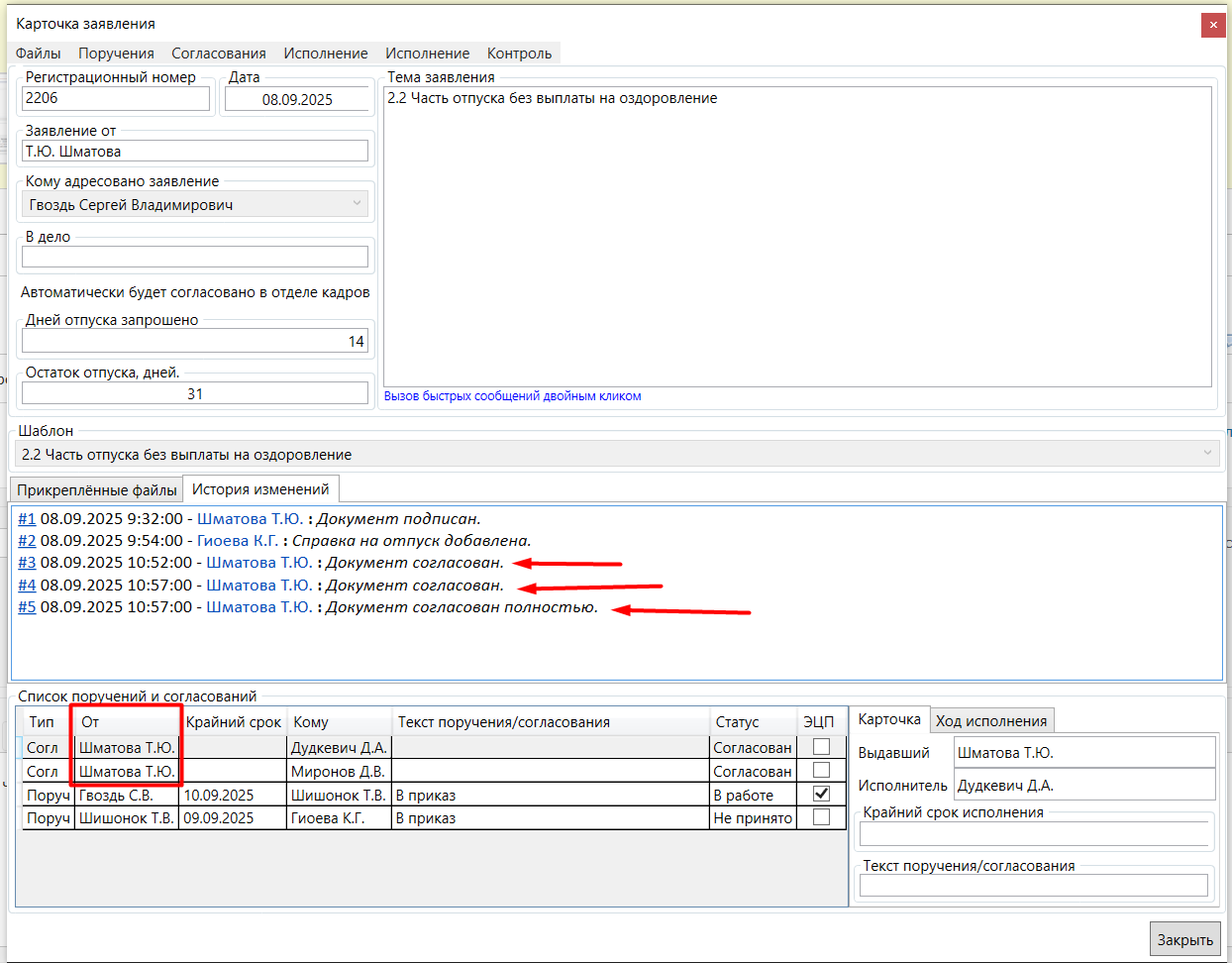
Task: Click the Дней отпуска запрошено field
Action: [194, 341]
